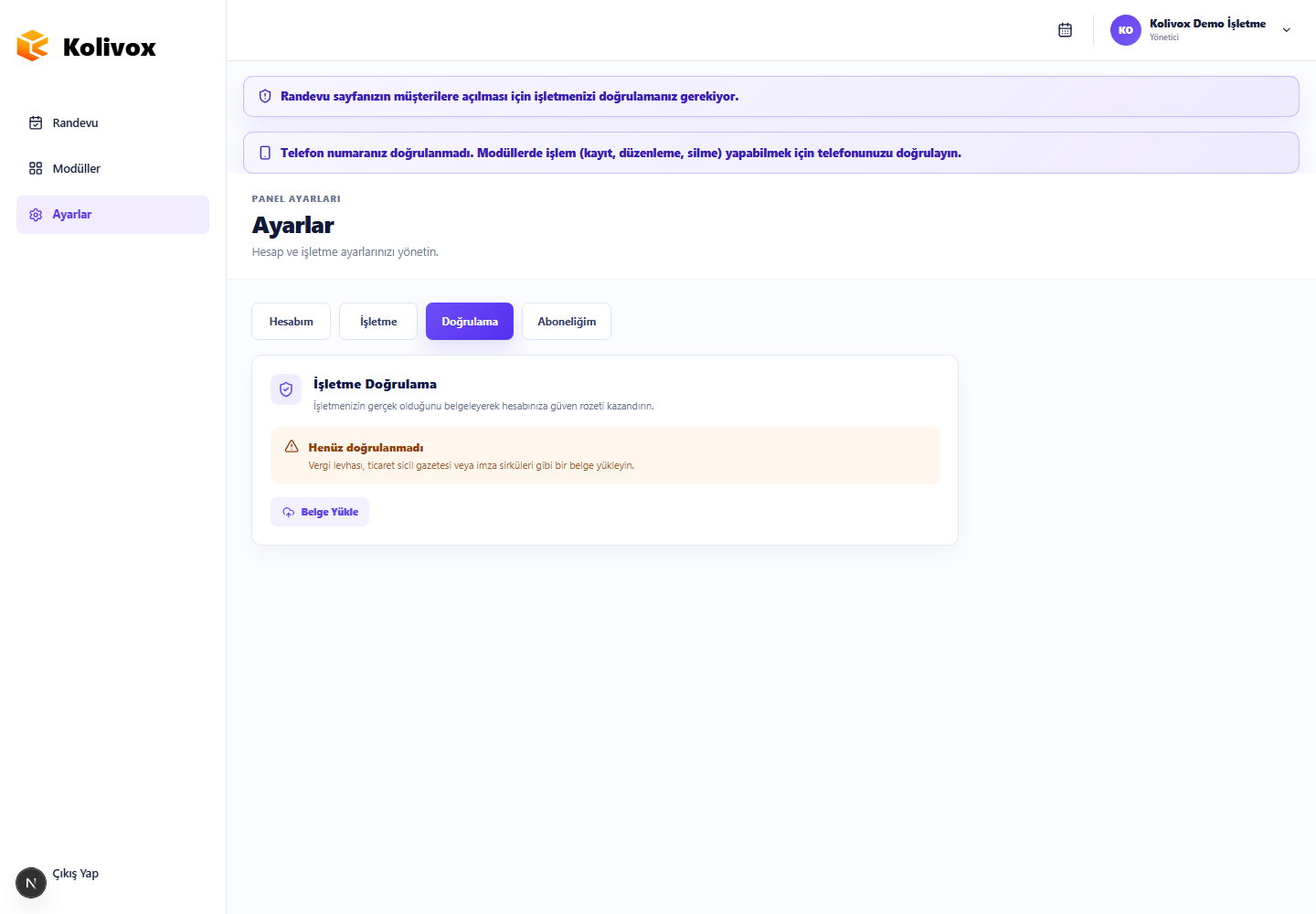This screenshot has height=914, width=1316.
Task: Click the Kolivox cube logo icon
Action: pos(33,46)
